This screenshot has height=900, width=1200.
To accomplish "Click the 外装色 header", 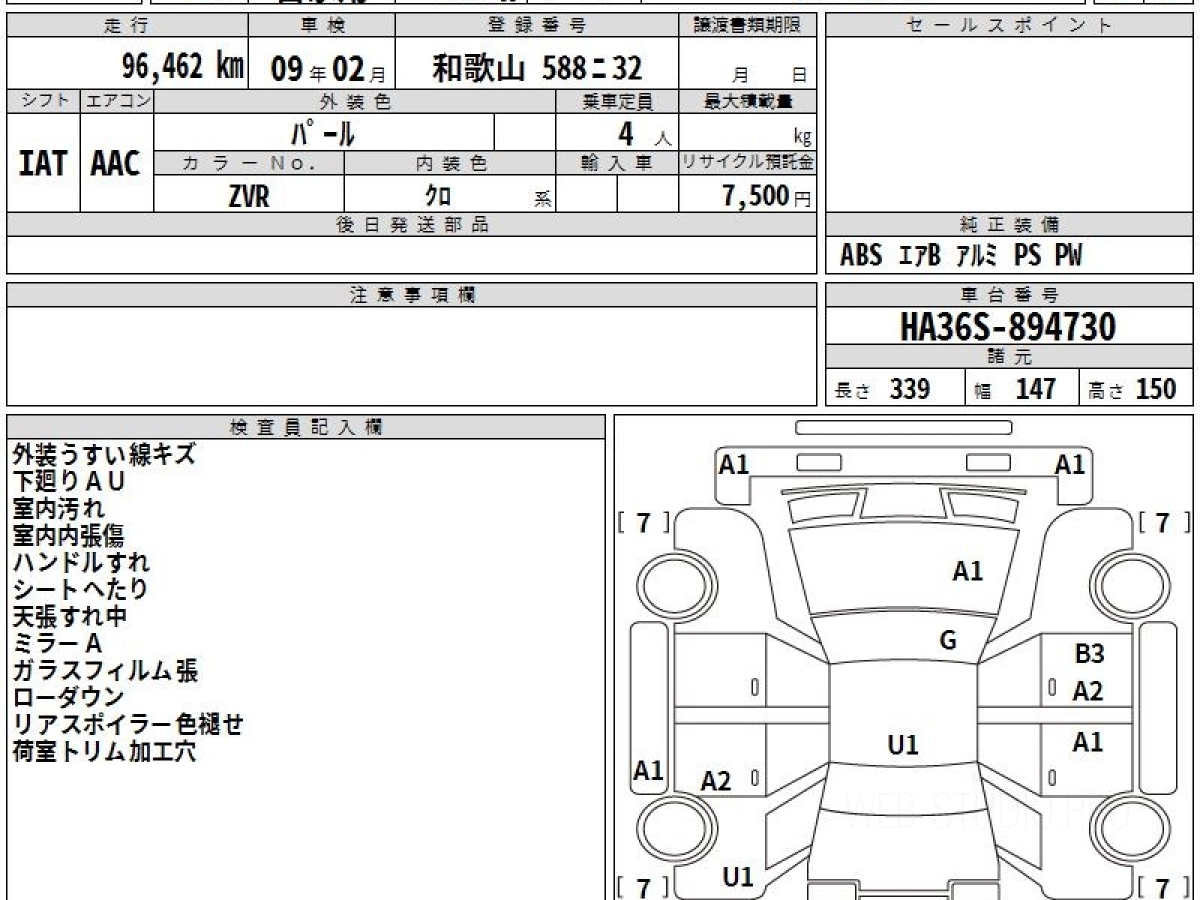I will [355, 101].
